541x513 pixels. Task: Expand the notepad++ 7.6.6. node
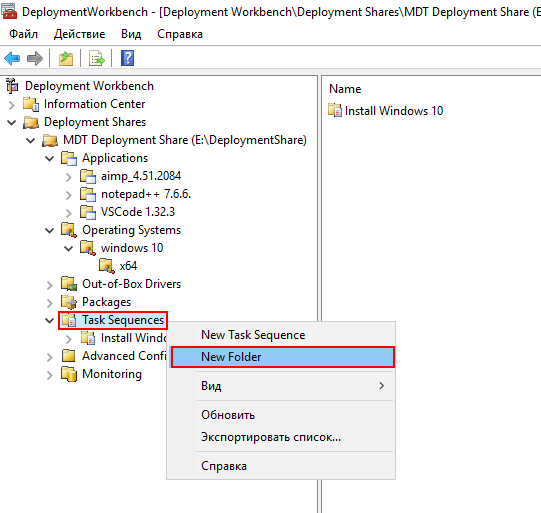(69, 195)
